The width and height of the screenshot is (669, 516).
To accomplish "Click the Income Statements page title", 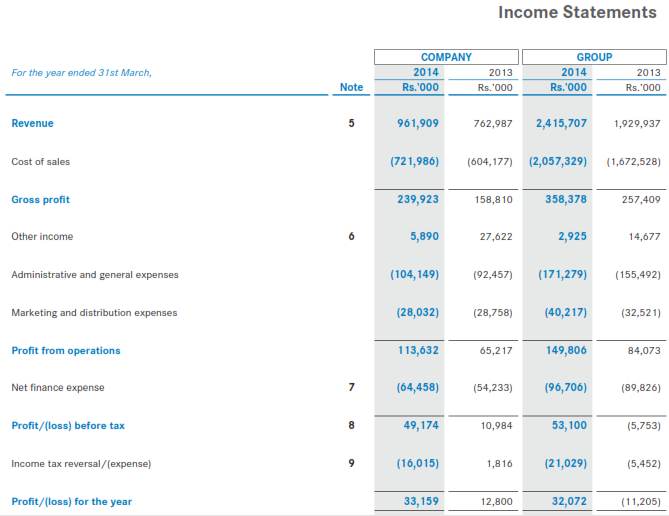I will 577,13.
